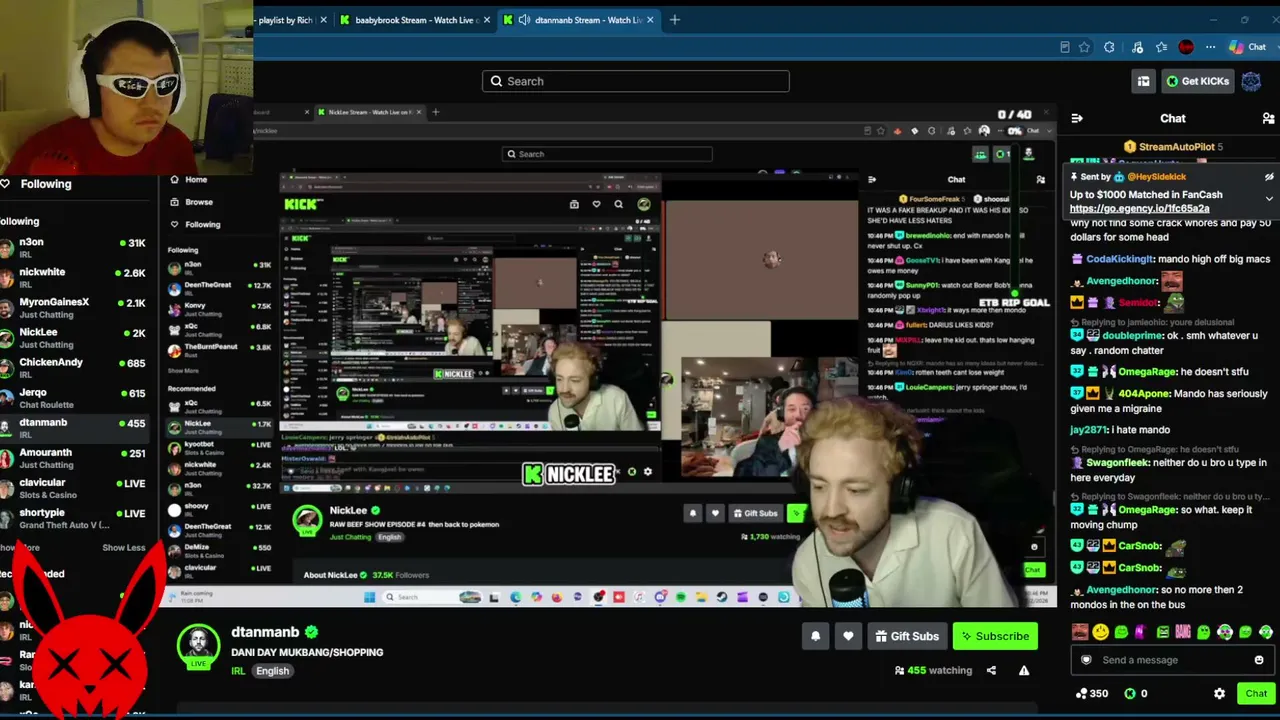The width and height of the screenshot is (1280, 720).
Task: Open the pinned go.egency.io link
Action: [1139, 209]
